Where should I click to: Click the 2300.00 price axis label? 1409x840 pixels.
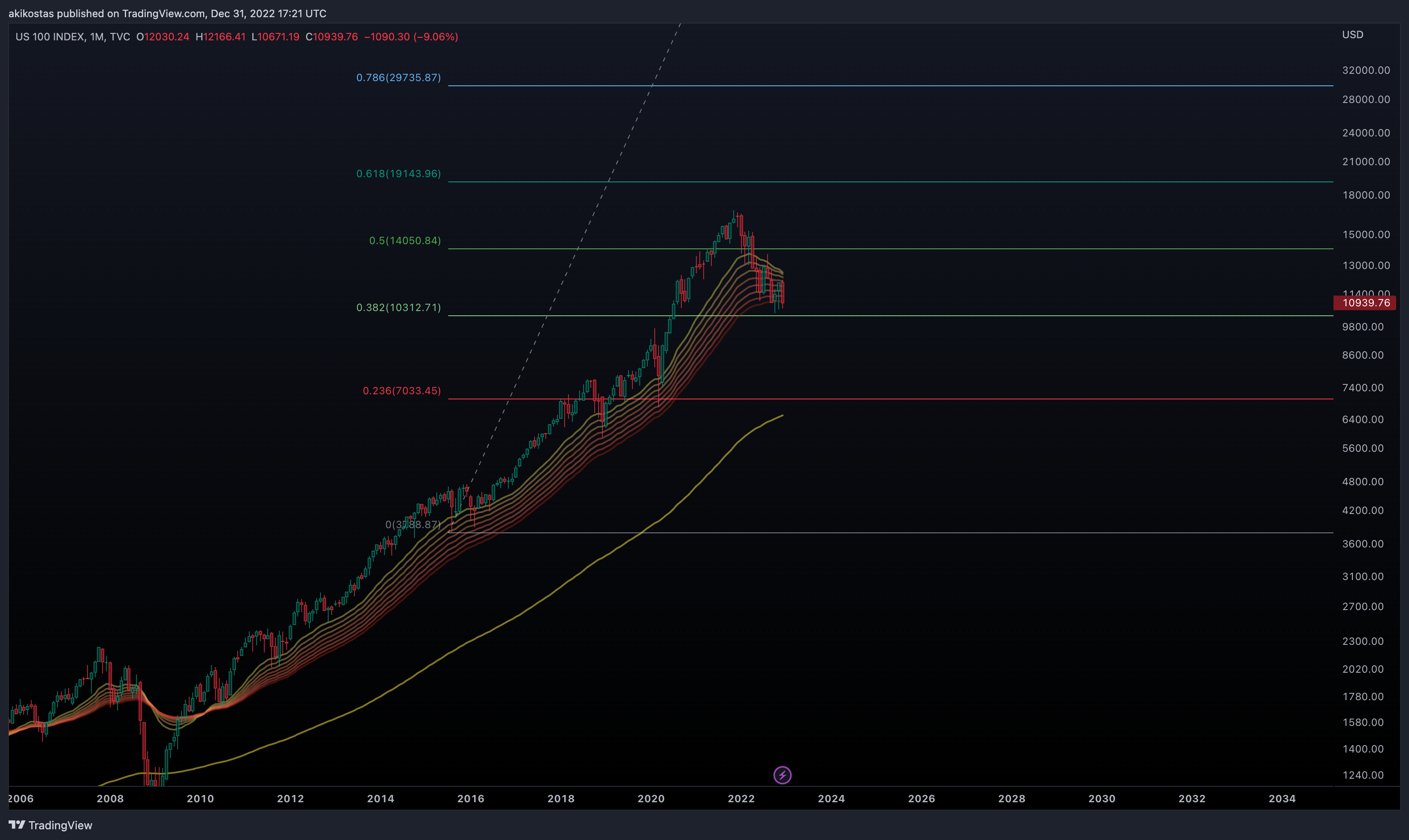pyautogui.click(x=1363, y=641)
